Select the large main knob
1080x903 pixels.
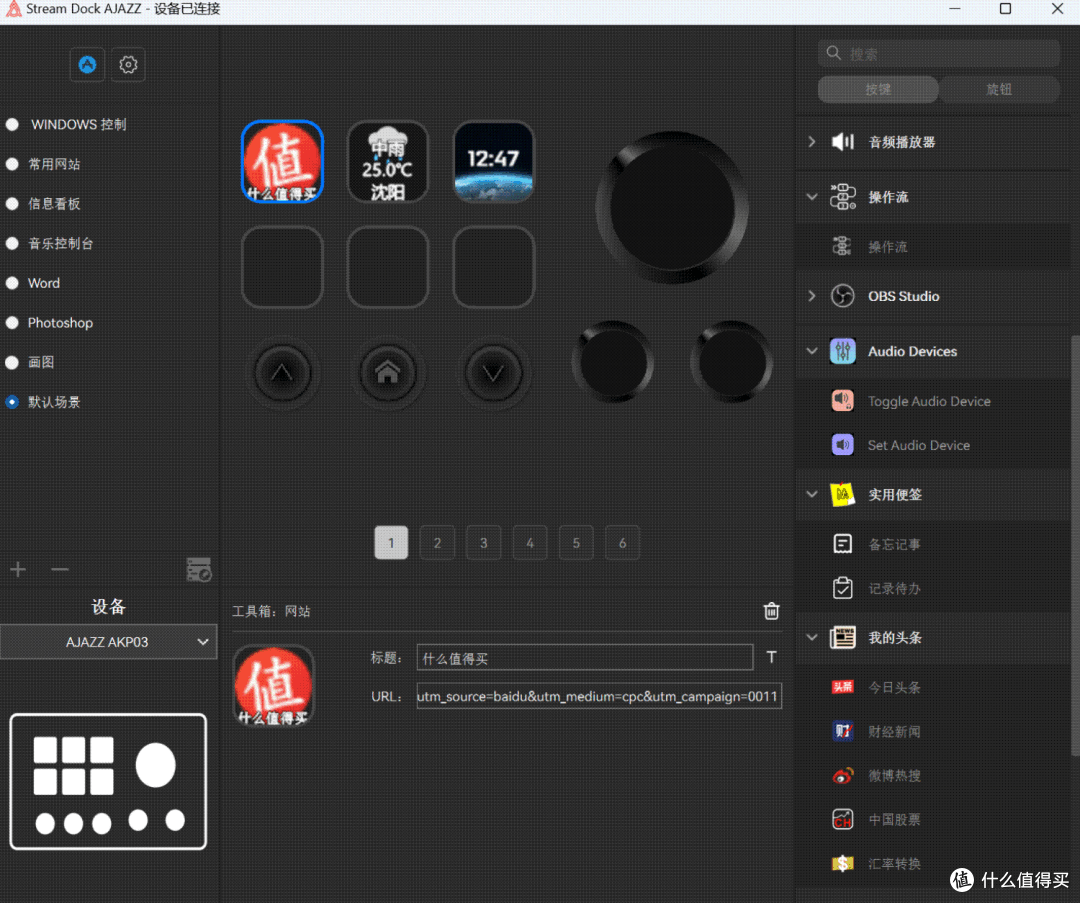click(672, 207)
